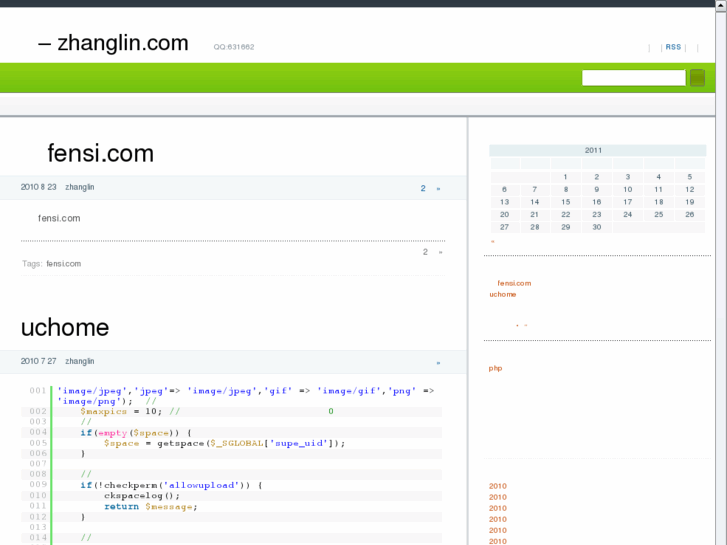
Task: Click the QQ:631662 text in header
Action: pos(234,47)
